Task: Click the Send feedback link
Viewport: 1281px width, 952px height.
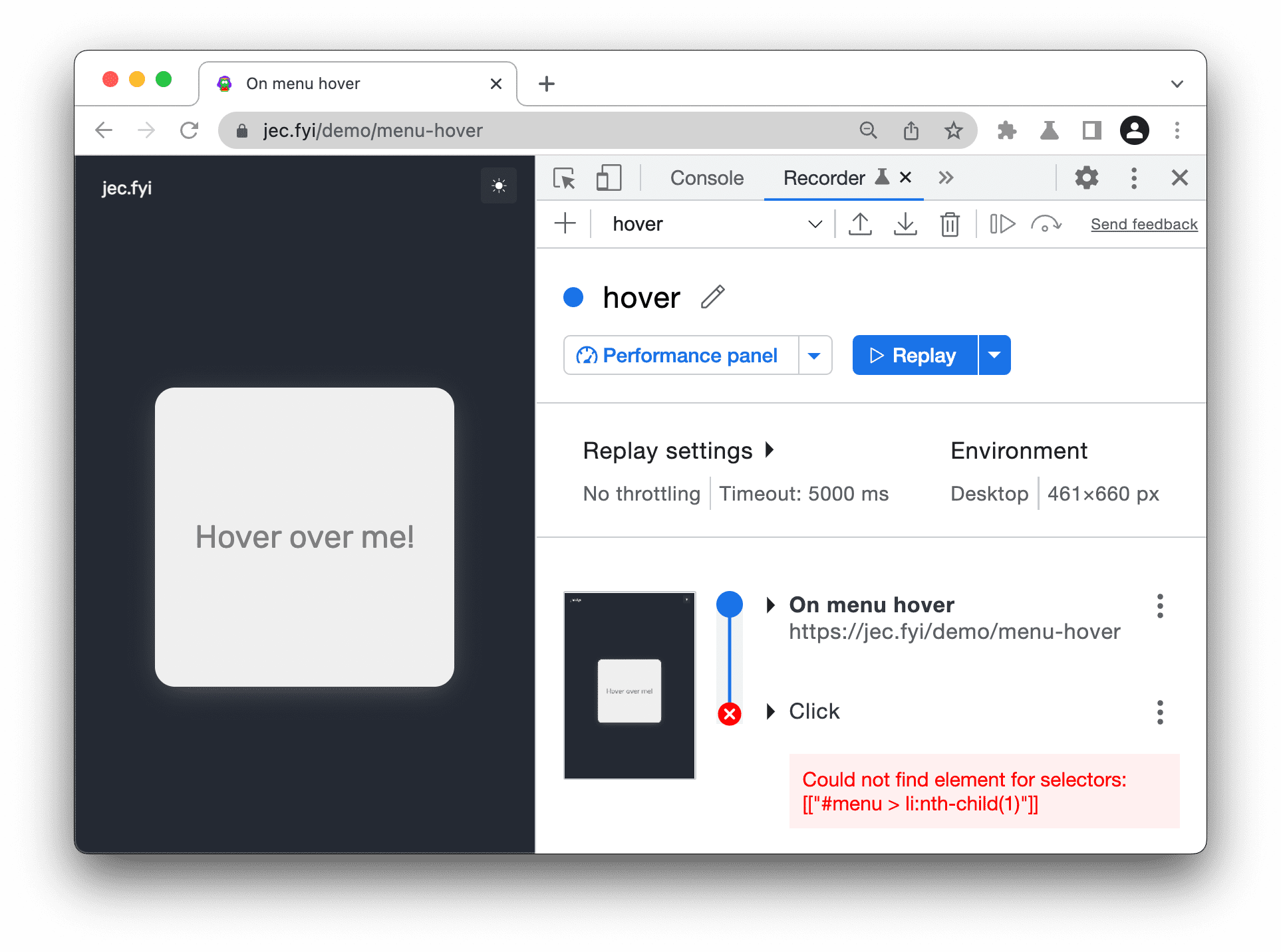Action: 1144,223
